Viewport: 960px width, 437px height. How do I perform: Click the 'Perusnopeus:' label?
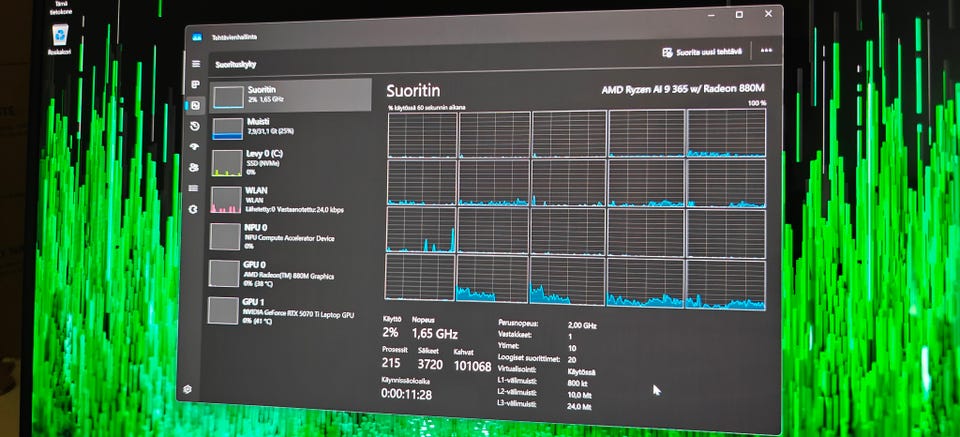tap(517, 323)
